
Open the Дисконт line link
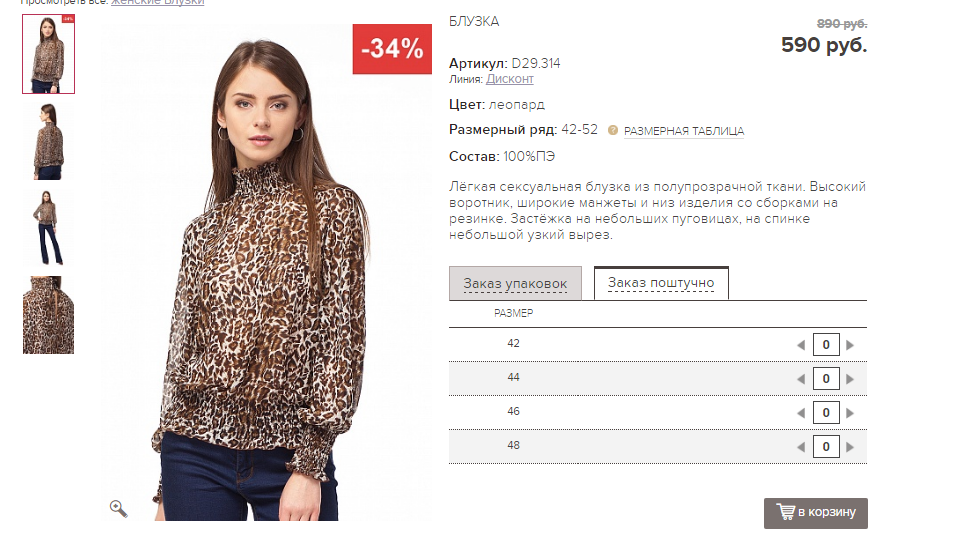pyautogui.click(x=510, y=79)
